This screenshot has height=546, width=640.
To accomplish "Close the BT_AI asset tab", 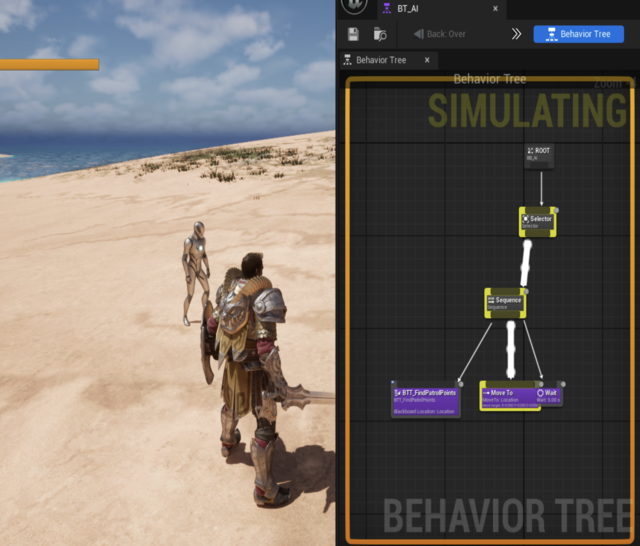I will 495,9.
